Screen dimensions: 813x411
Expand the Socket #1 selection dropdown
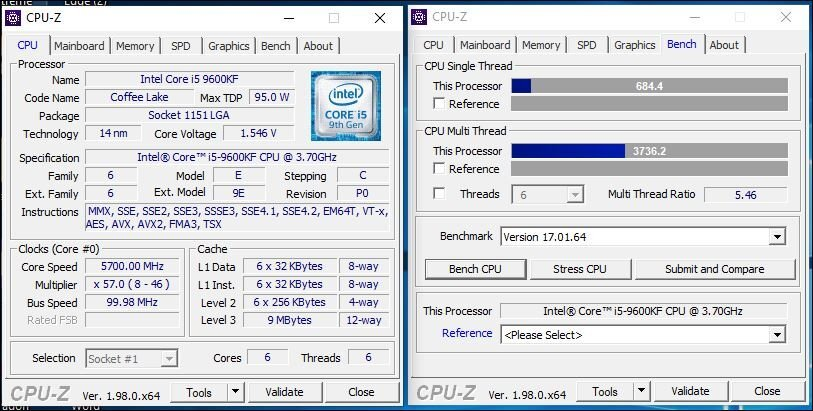[169, 359]
